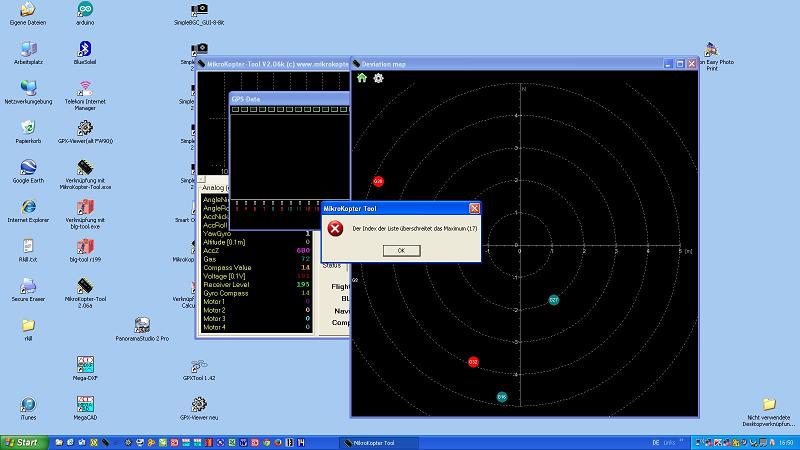Image resolution: width=800 pixels, height=450 pixels.
Task: Launch PanoramaStudio 2 Pro shortcut
Action: point(142,329)
